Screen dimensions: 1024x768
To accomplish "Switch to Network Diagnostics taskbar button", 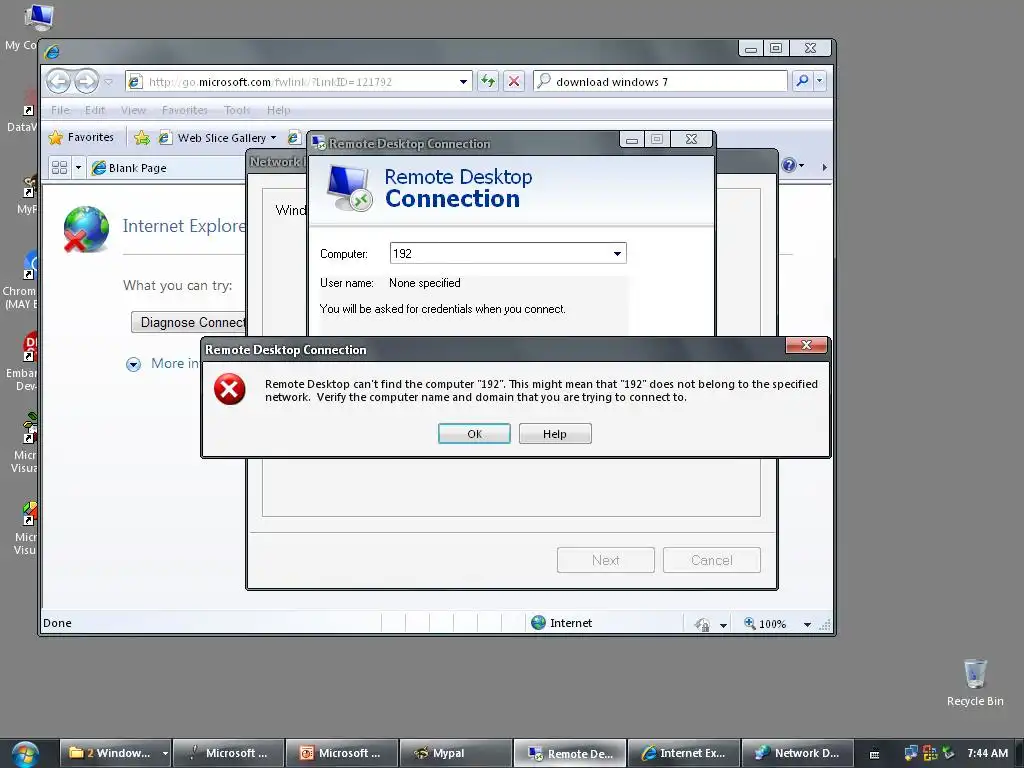I will (797, 753).
